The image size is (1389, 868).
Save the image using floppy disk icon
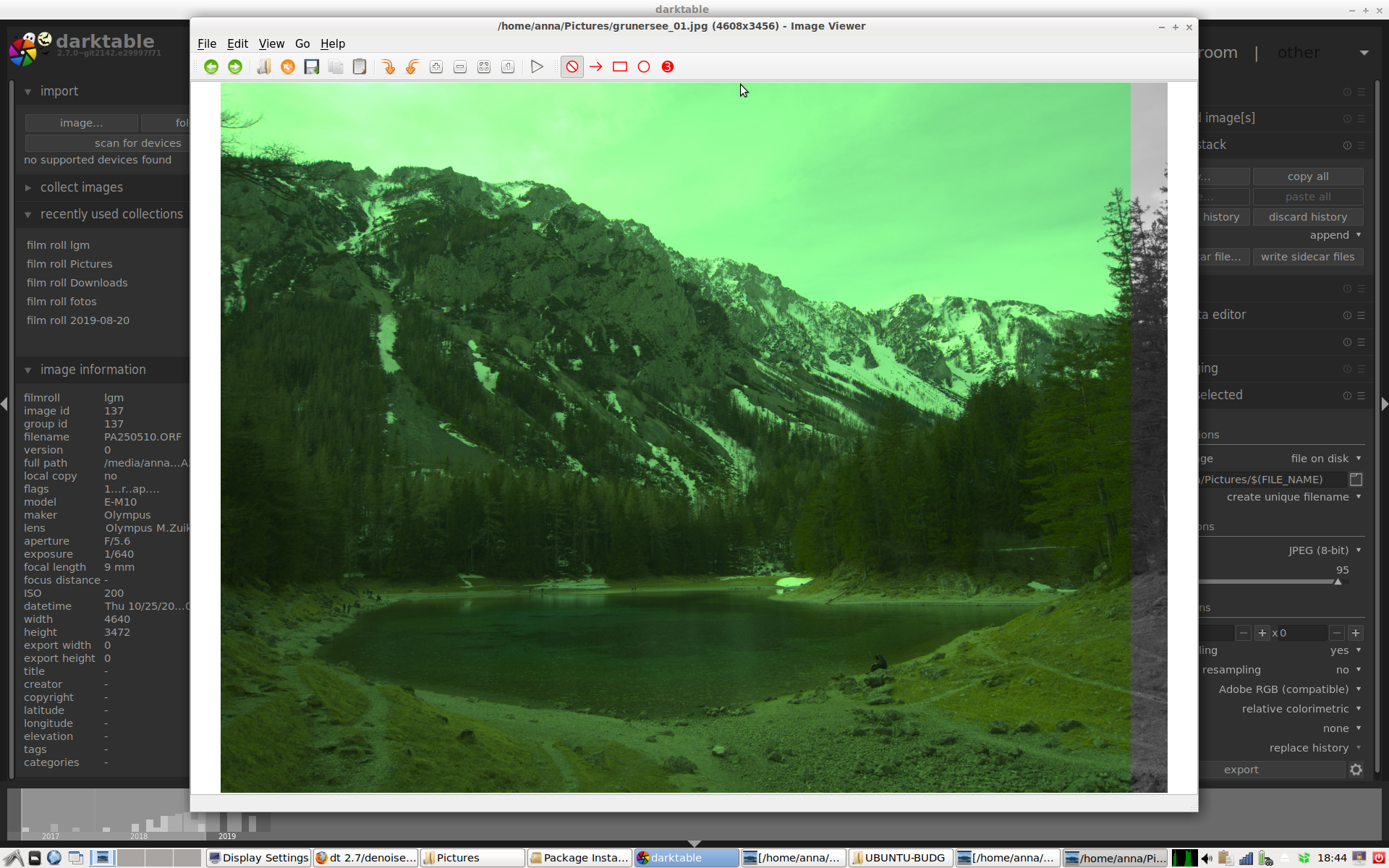click(x=312, y=67)
